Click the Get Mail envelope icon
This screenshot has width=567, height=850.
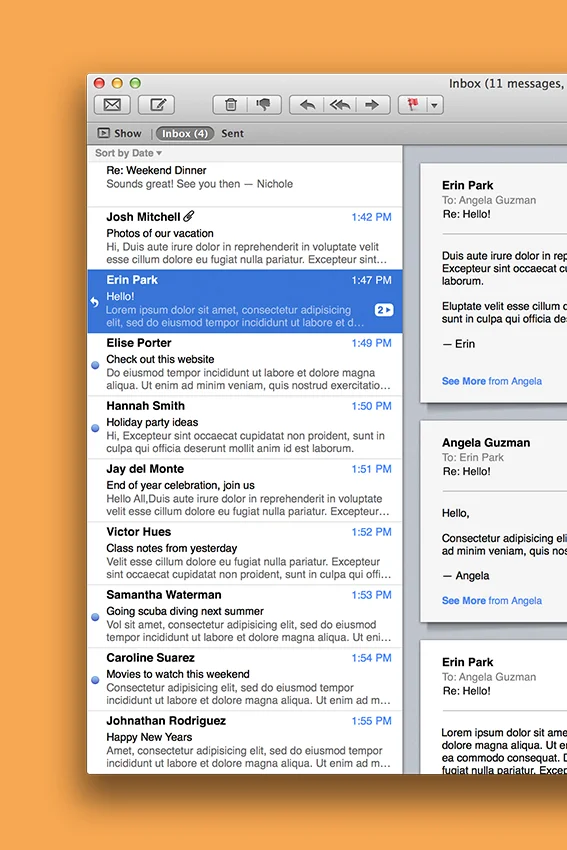(x=112, y=105)
